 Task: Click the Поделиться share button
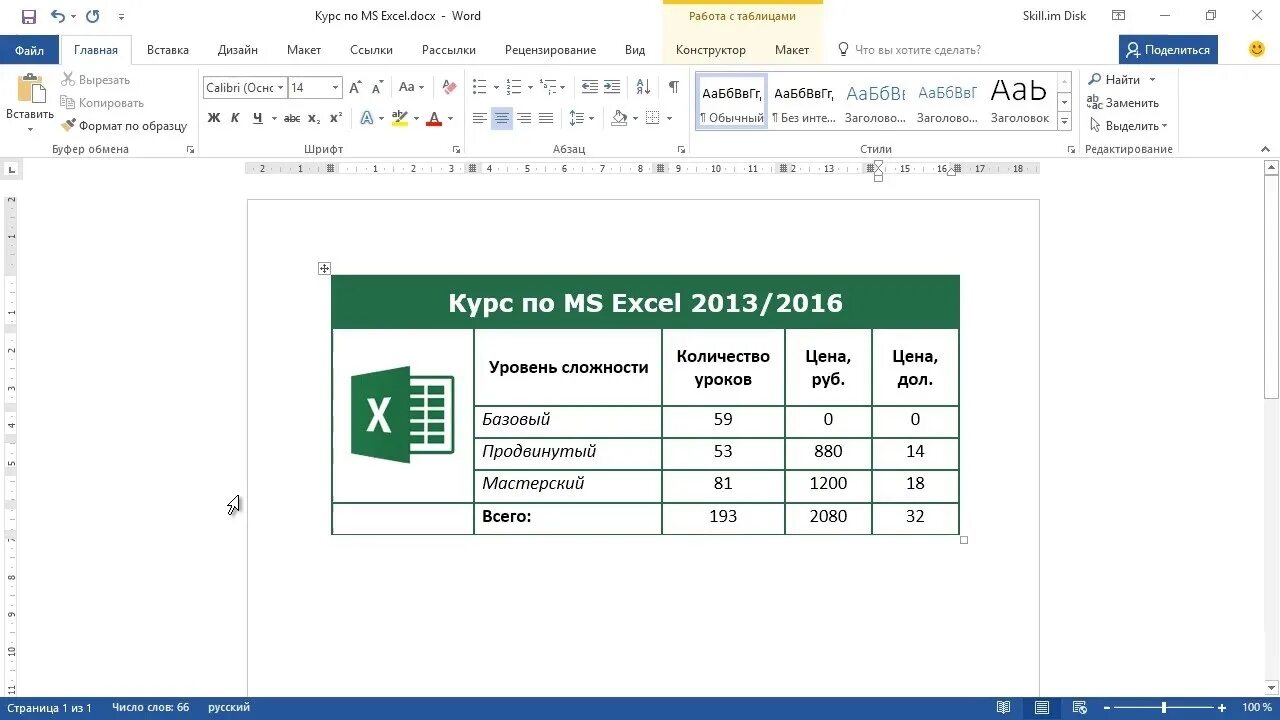click(x=1168, y=50)
